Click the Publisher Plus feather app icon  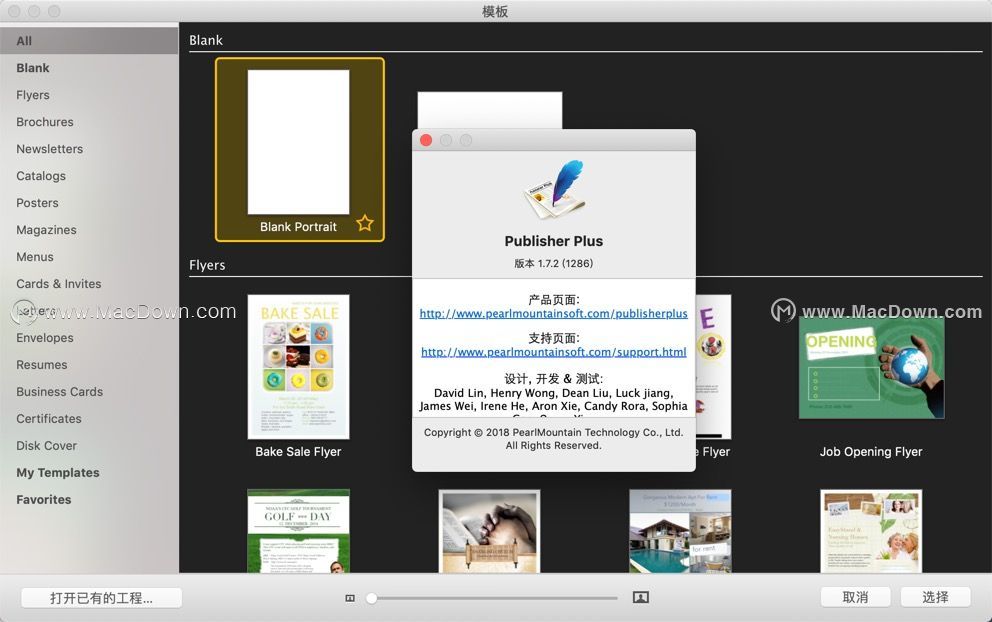(554, 190)
